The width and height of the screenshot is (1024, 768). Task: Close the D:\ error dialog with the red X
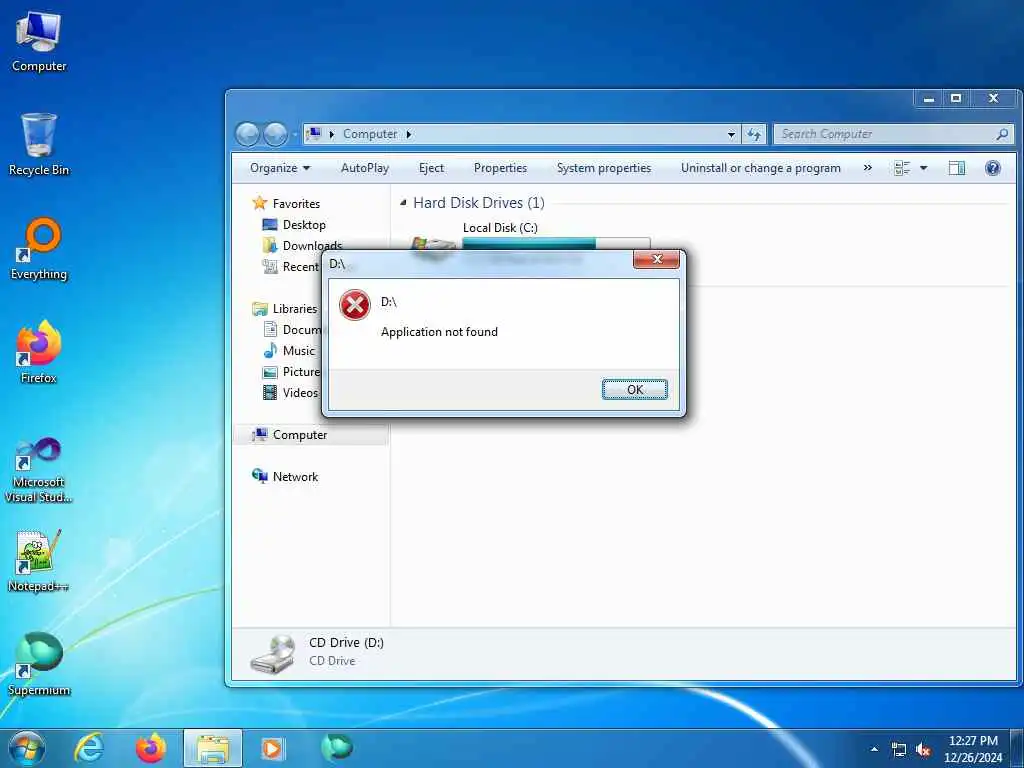pos(656,260)
